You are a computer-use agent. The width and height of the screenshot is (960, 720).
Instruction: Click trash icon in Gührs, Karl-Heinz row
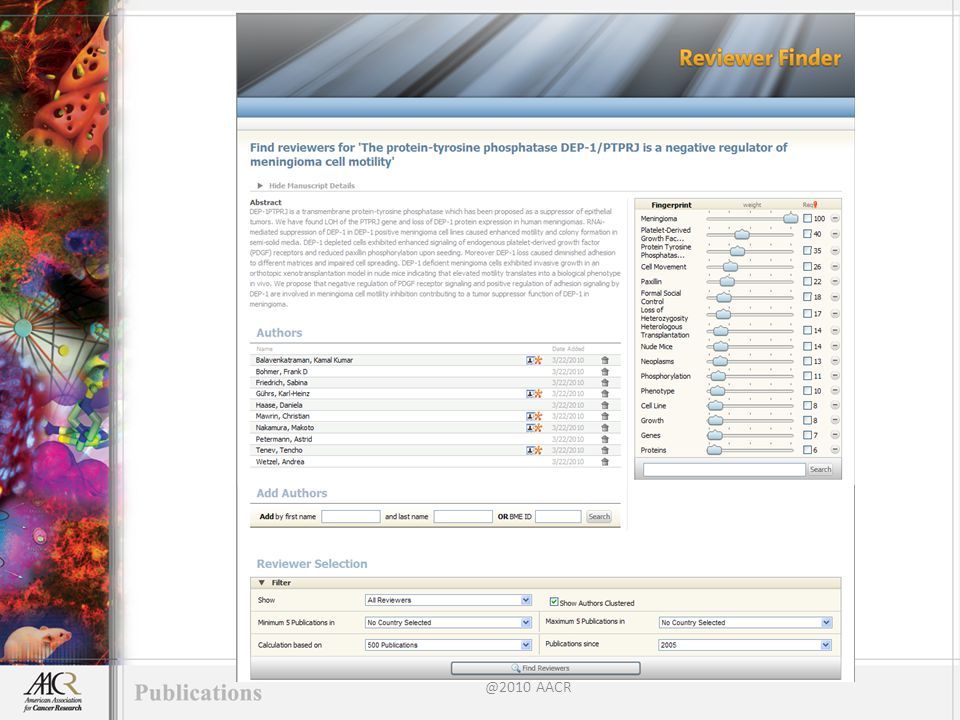coord(605,394)
